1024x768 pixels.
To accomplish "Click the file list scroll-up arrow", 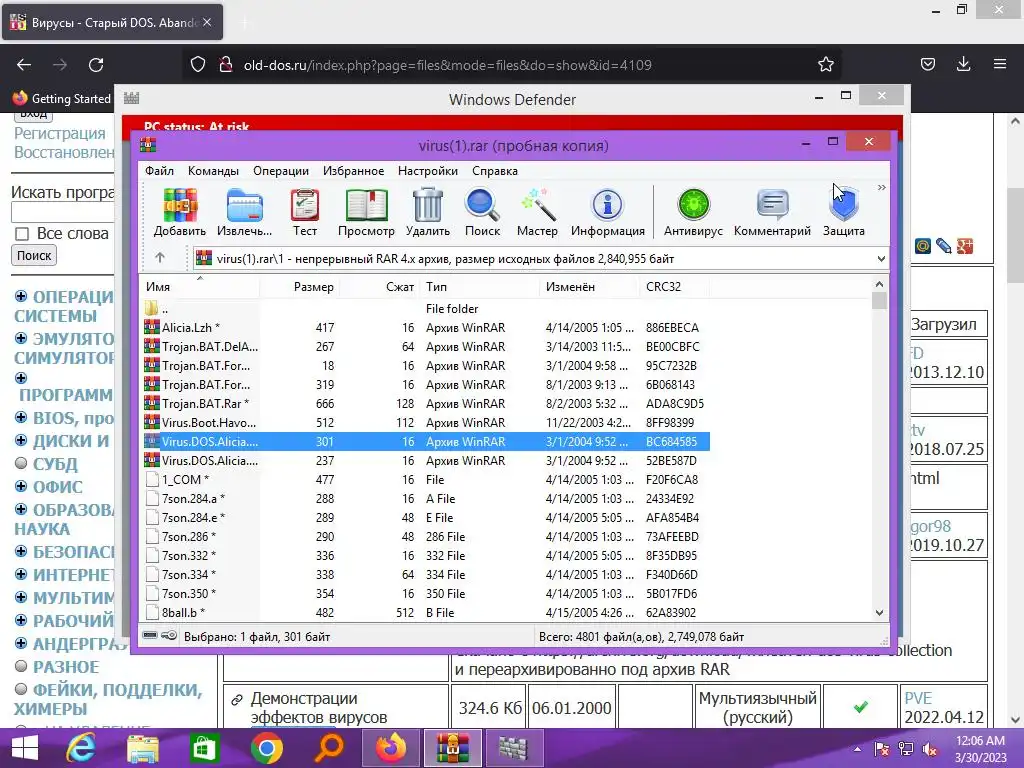I will click(879, 284).
